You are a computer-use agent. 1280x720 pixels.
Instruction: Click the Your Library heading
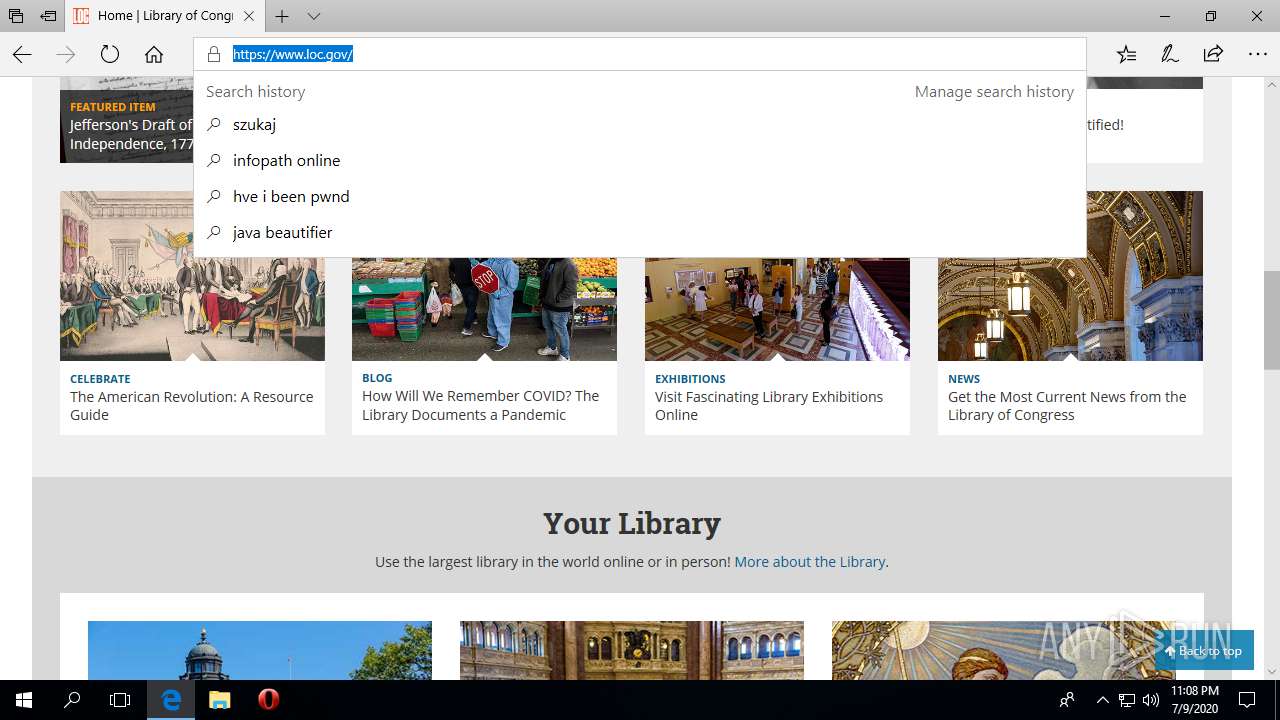tap(632, 523)
